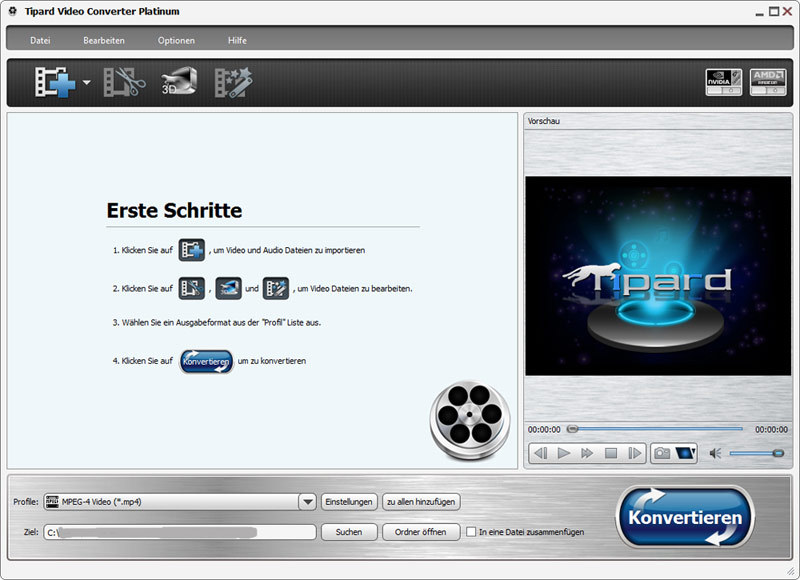This screenshot has height=580, width=800.
Task: Maximize the Tipard Video Converter window
Action: point(774,11)
